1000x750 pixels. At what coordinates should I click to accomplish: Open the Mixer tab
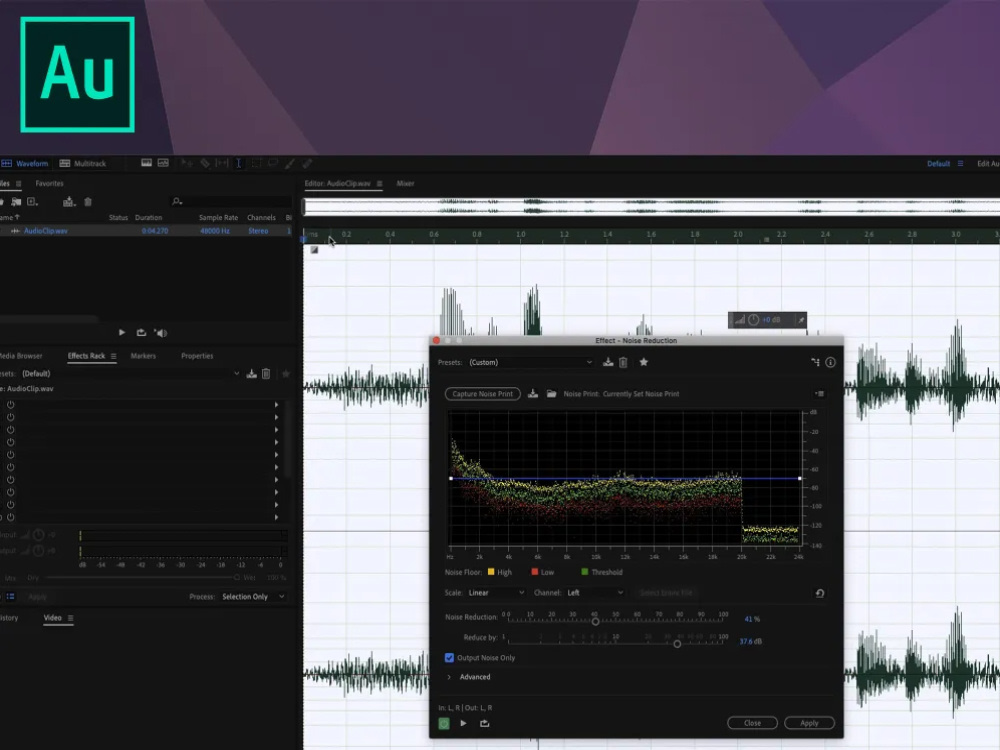click(x=405, y=184)
